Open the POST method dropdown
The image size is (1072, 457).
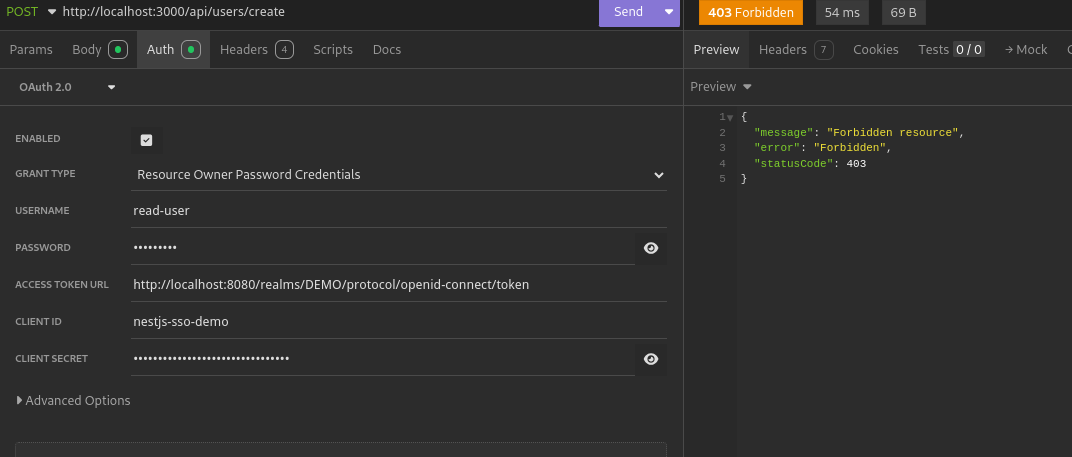[31, 12]
